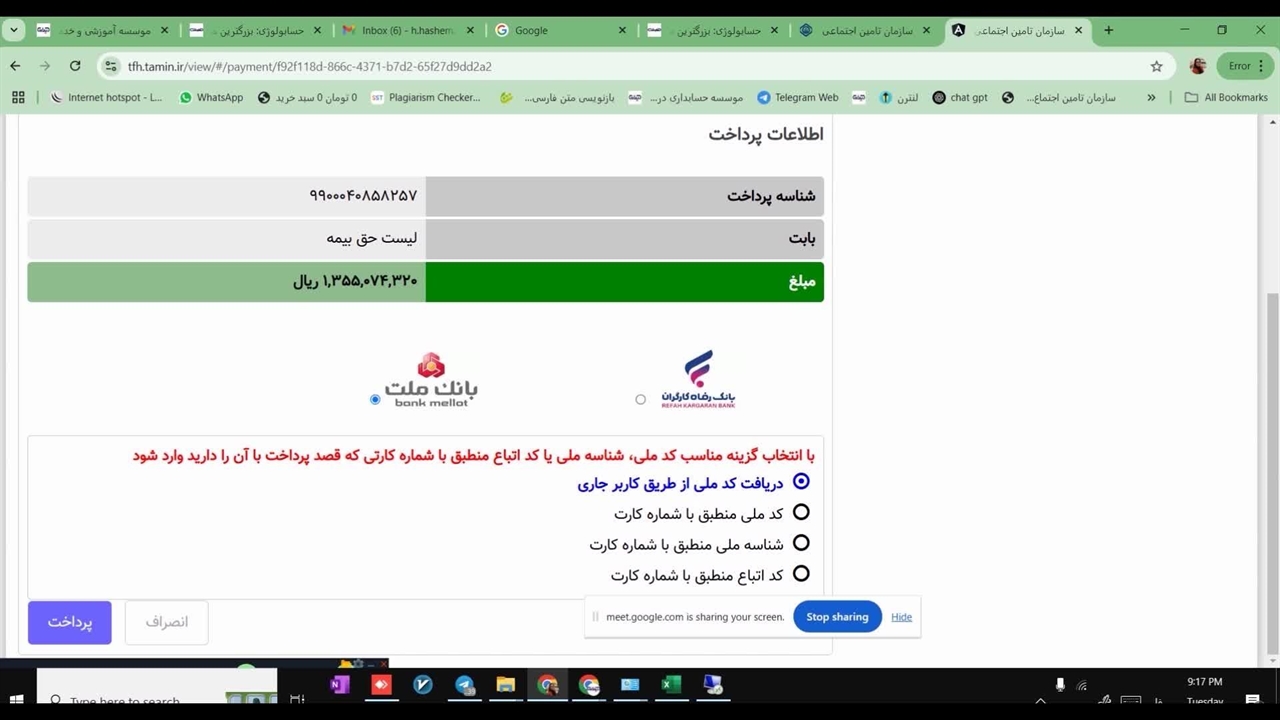Expand the tab search dropdown arrow
1280x720 pixels.
pyautogui.click(x=14, y=30)
